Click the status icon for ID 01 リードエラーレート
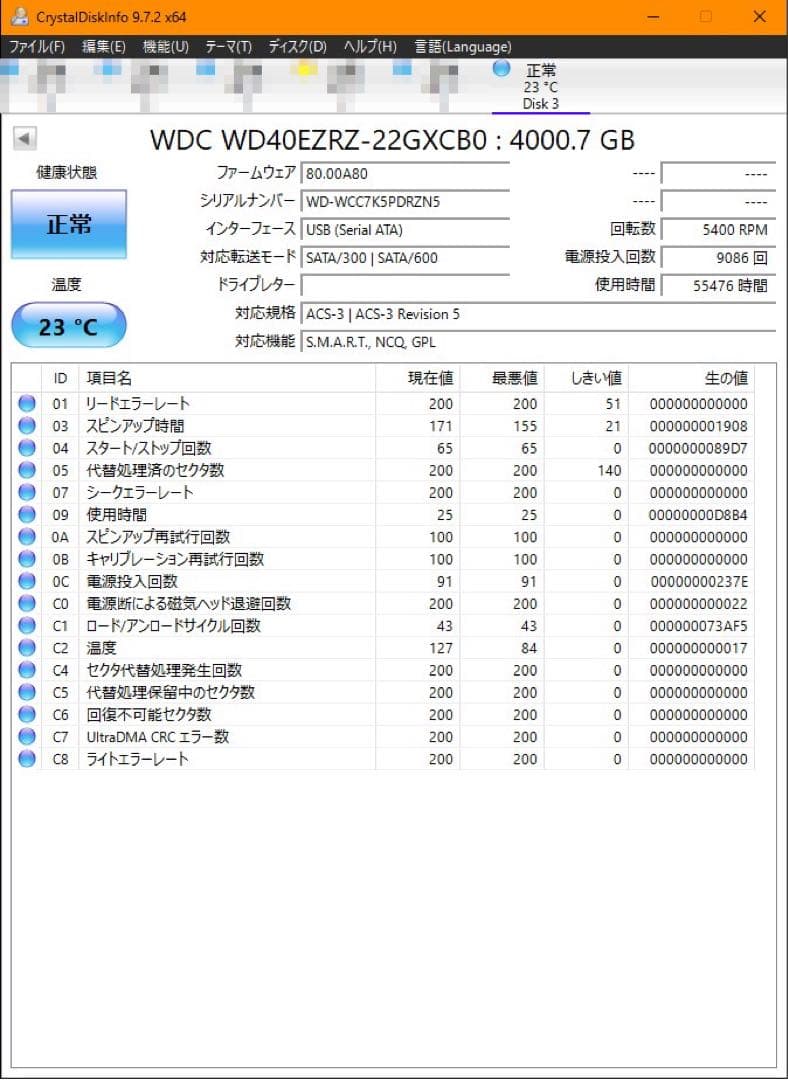Screen dimensions: 788x1080 pos(27,404)
